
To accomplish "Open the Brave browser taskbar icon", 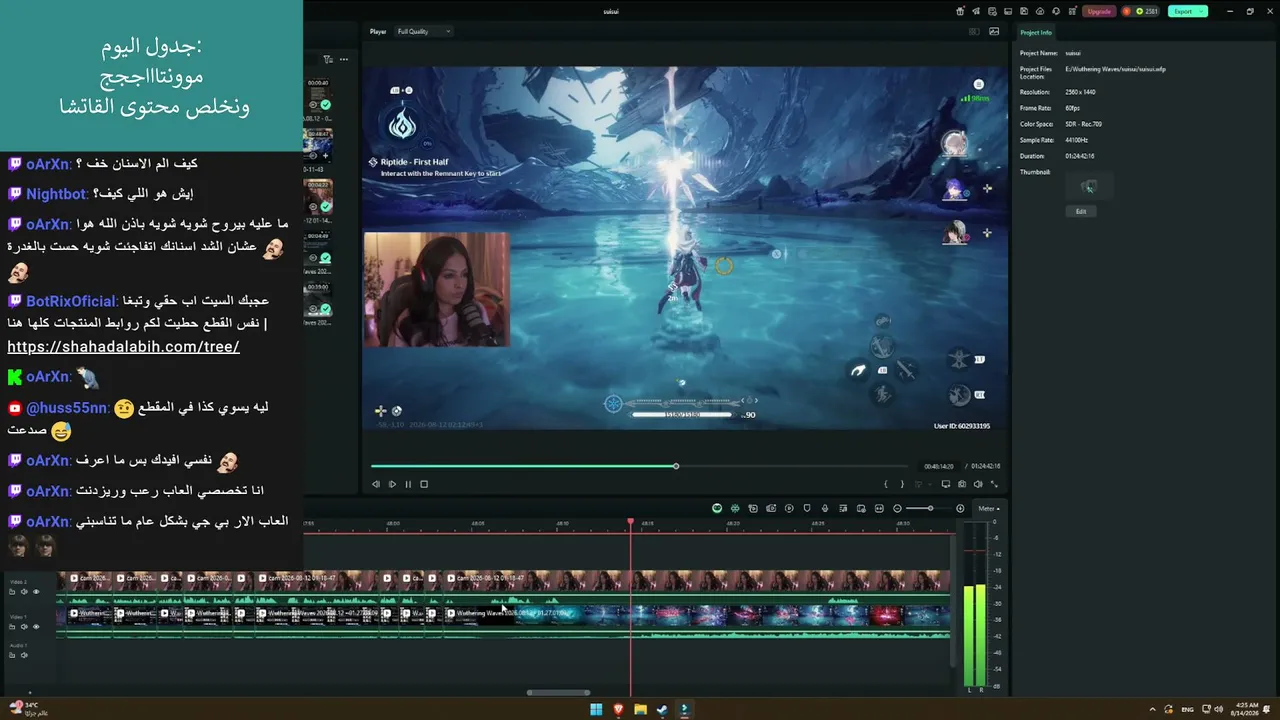I will [x=618, y=710].
